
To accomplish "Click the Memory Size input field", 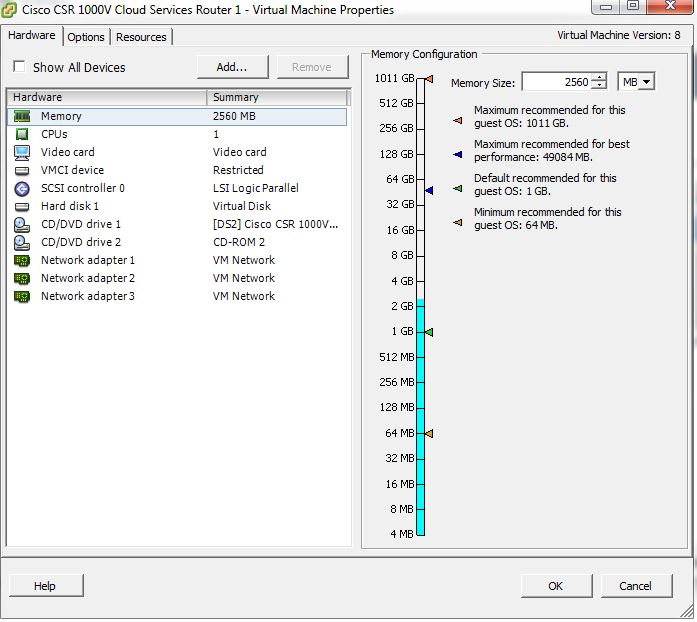I will pyautogui.click(x=558, y=82).
